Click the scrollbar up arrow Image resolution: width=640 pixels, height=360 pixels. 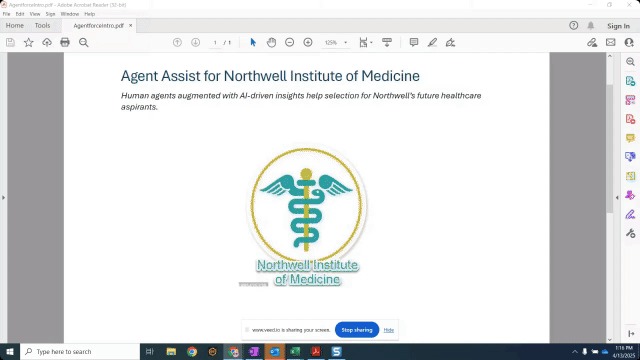pos(610,56)
